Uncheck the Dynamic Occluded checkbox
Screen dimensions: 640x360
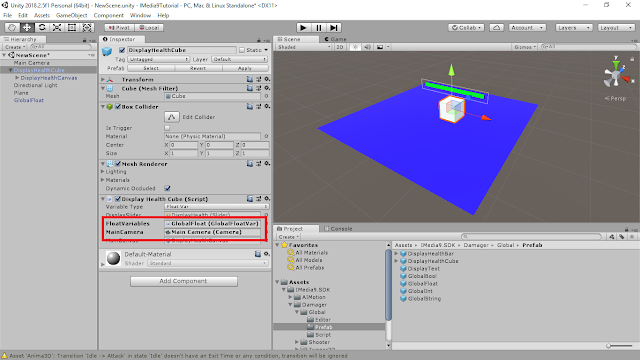tap(167, 188)
